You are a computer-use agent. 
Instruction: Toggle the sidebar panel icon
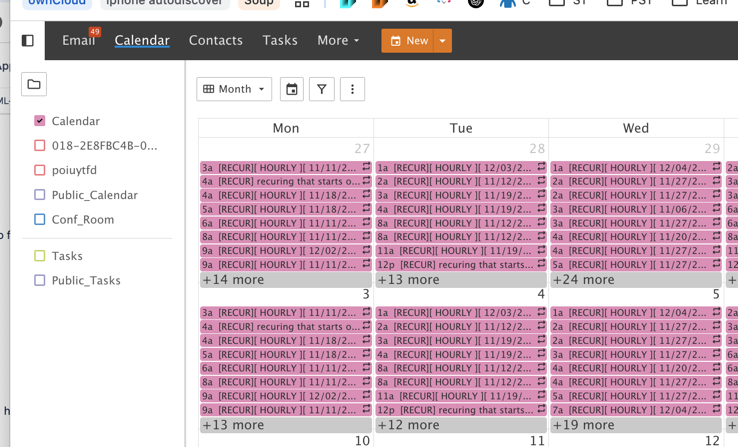(x=28, y=41)
